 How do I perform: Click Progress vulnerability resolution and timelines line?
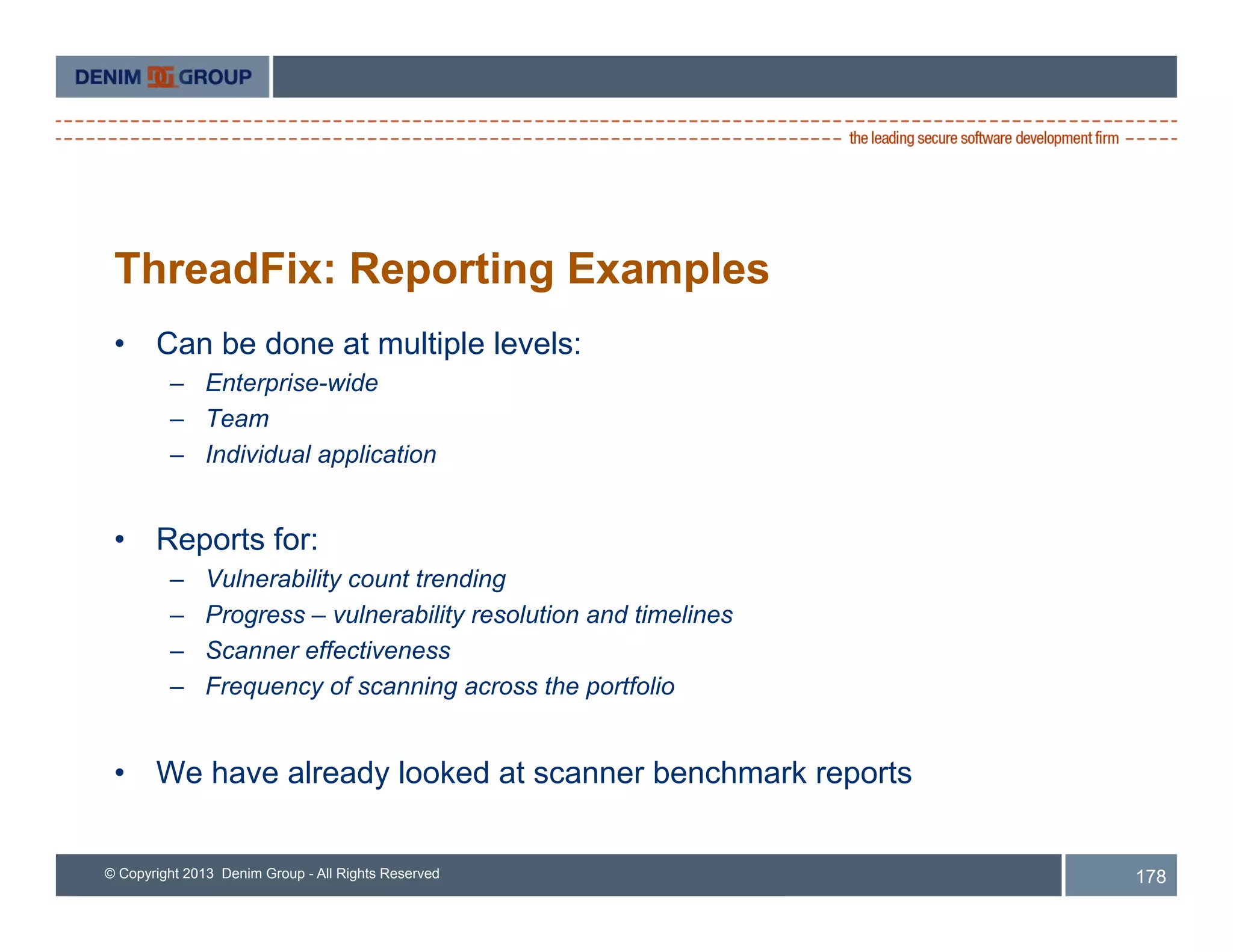point(469,615)
